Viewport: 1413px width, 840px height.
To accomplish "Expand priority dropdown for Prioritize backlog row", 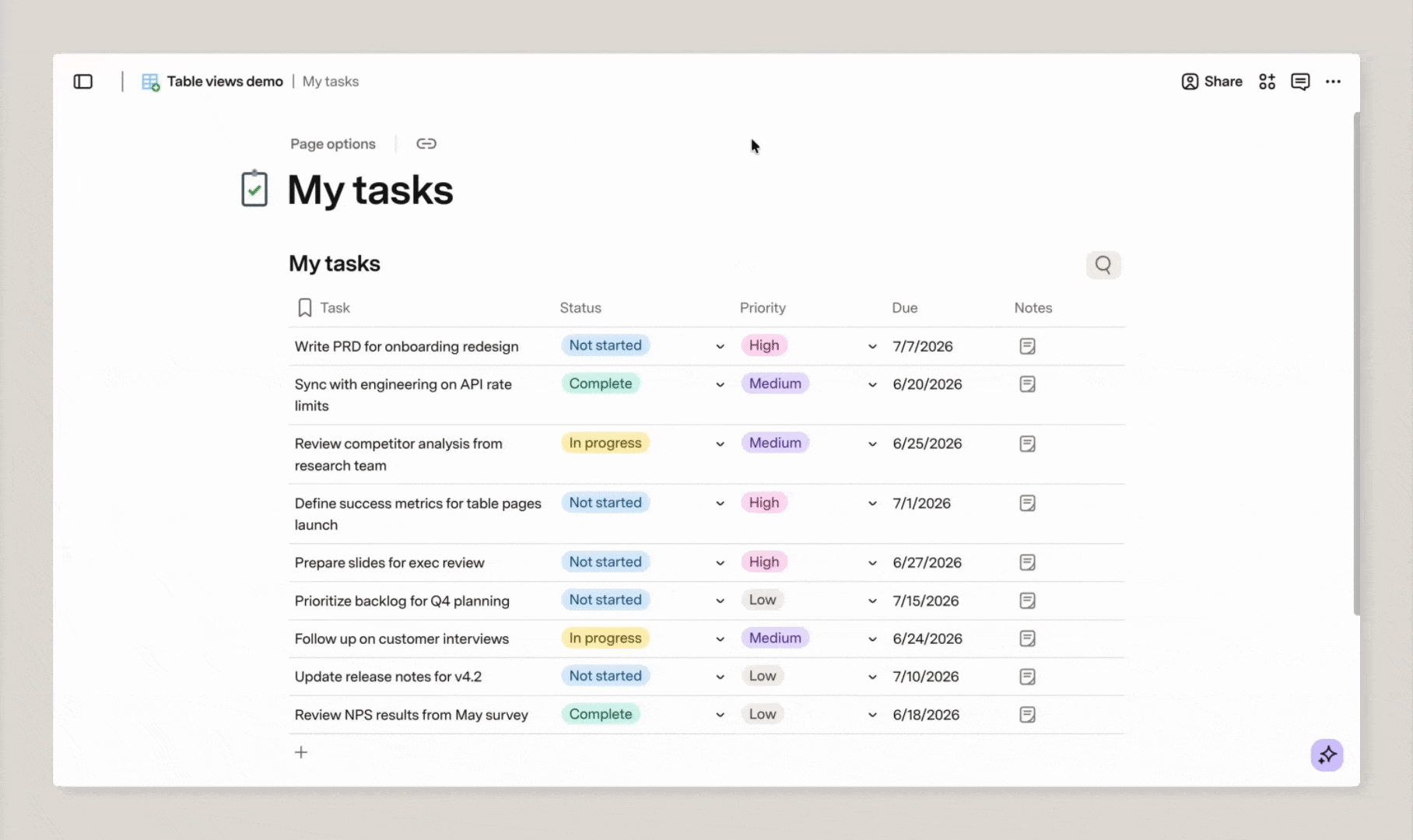I will click(x=872, y=601).
